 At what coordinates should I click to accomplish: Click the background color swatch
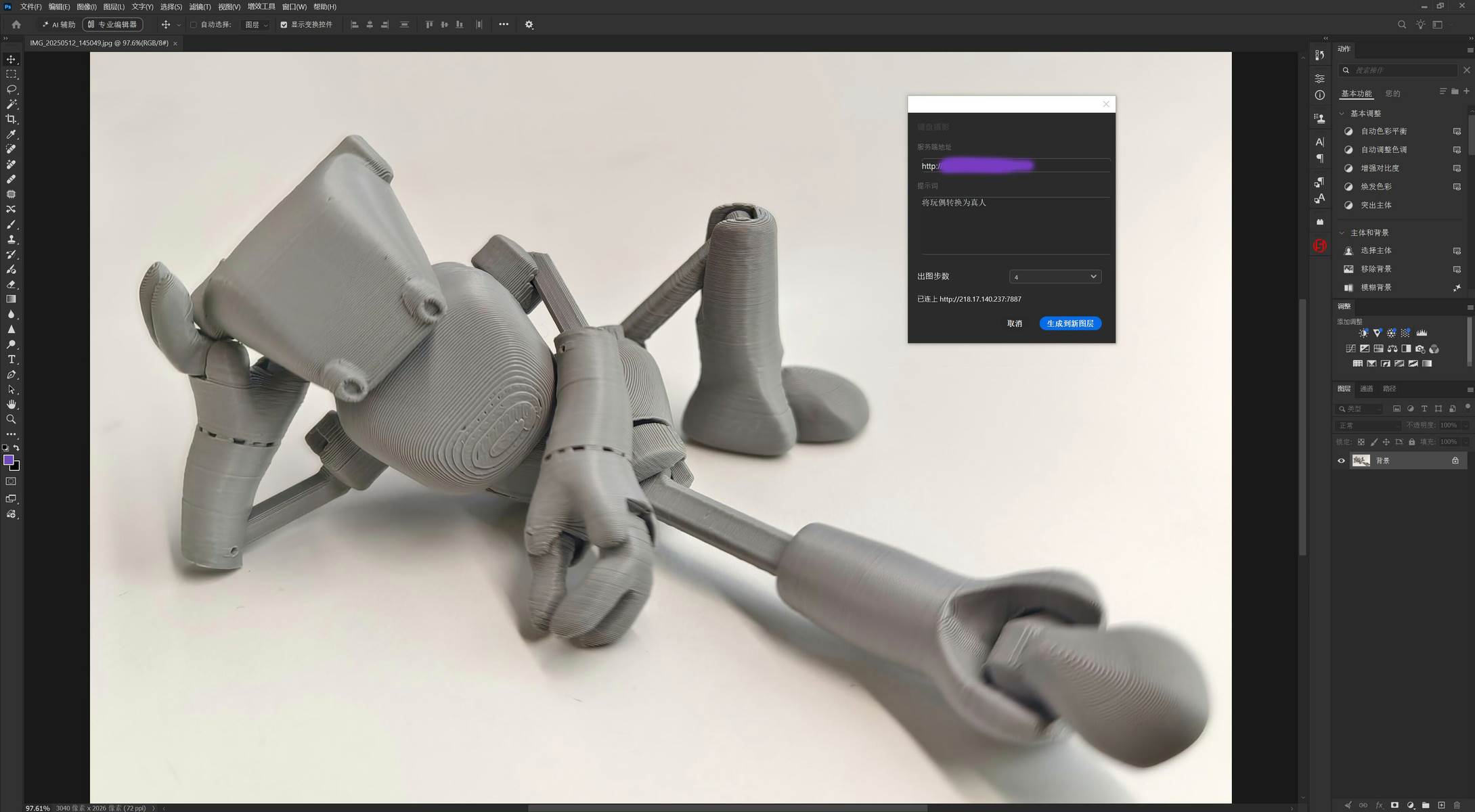[16, 467]
